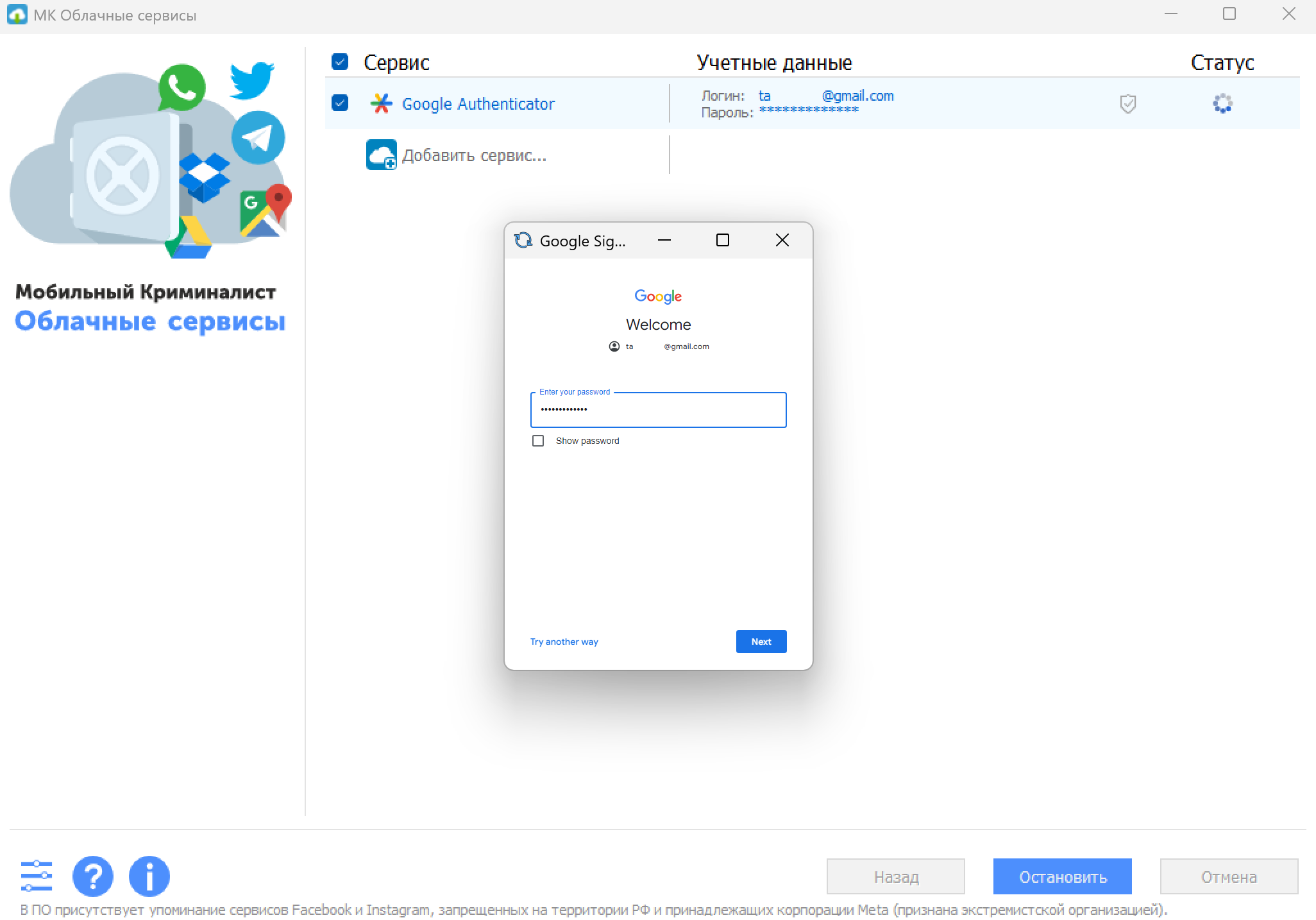Select the Добавить сервис… entry

(474, 155)
